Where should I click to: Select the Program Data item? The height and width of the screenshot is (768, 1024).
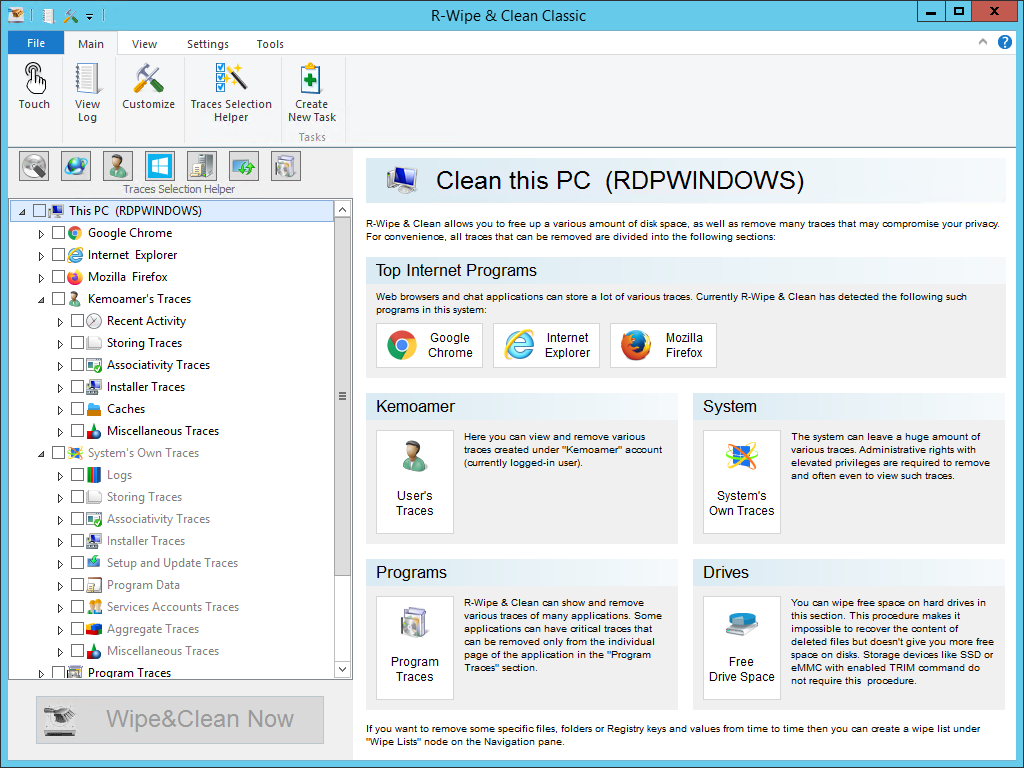tap(143, 584)
